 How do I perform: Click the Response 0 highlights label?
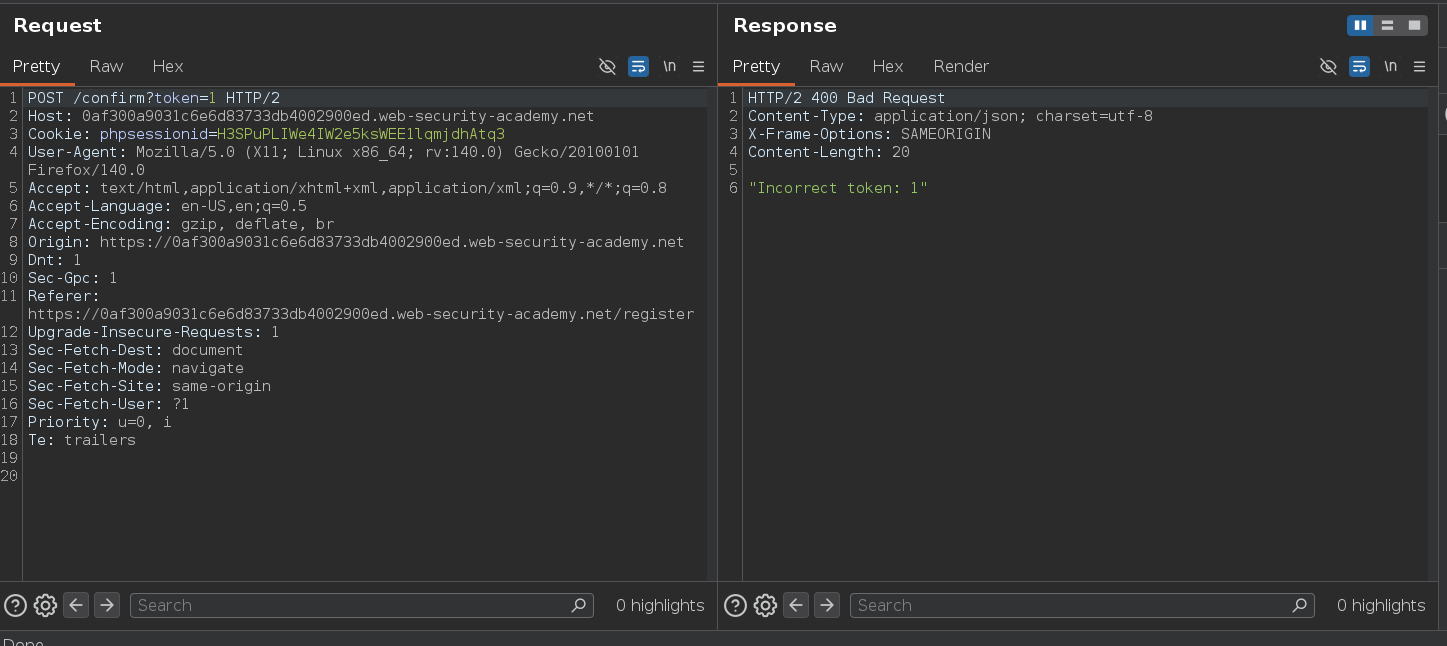(x=1381, y=605)
